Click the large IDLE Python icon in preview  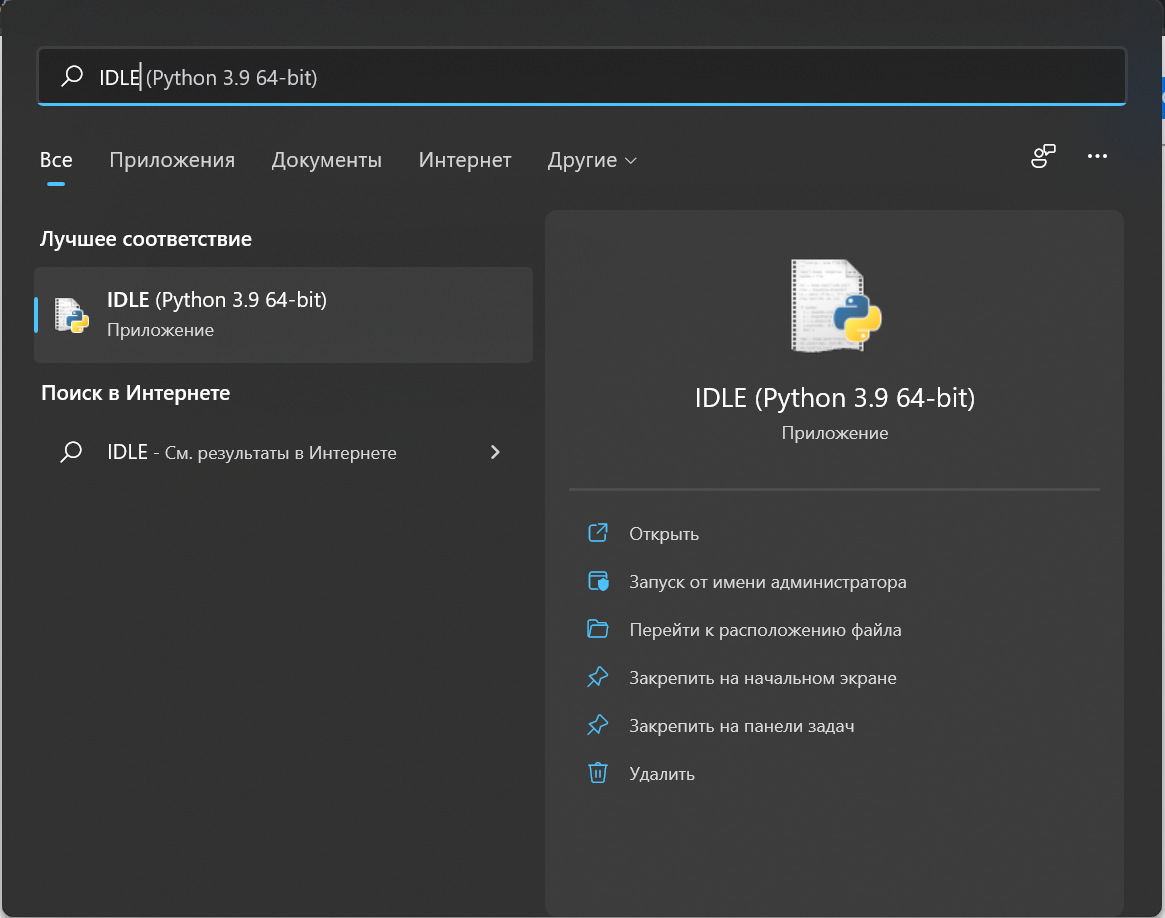pos(835,306)
